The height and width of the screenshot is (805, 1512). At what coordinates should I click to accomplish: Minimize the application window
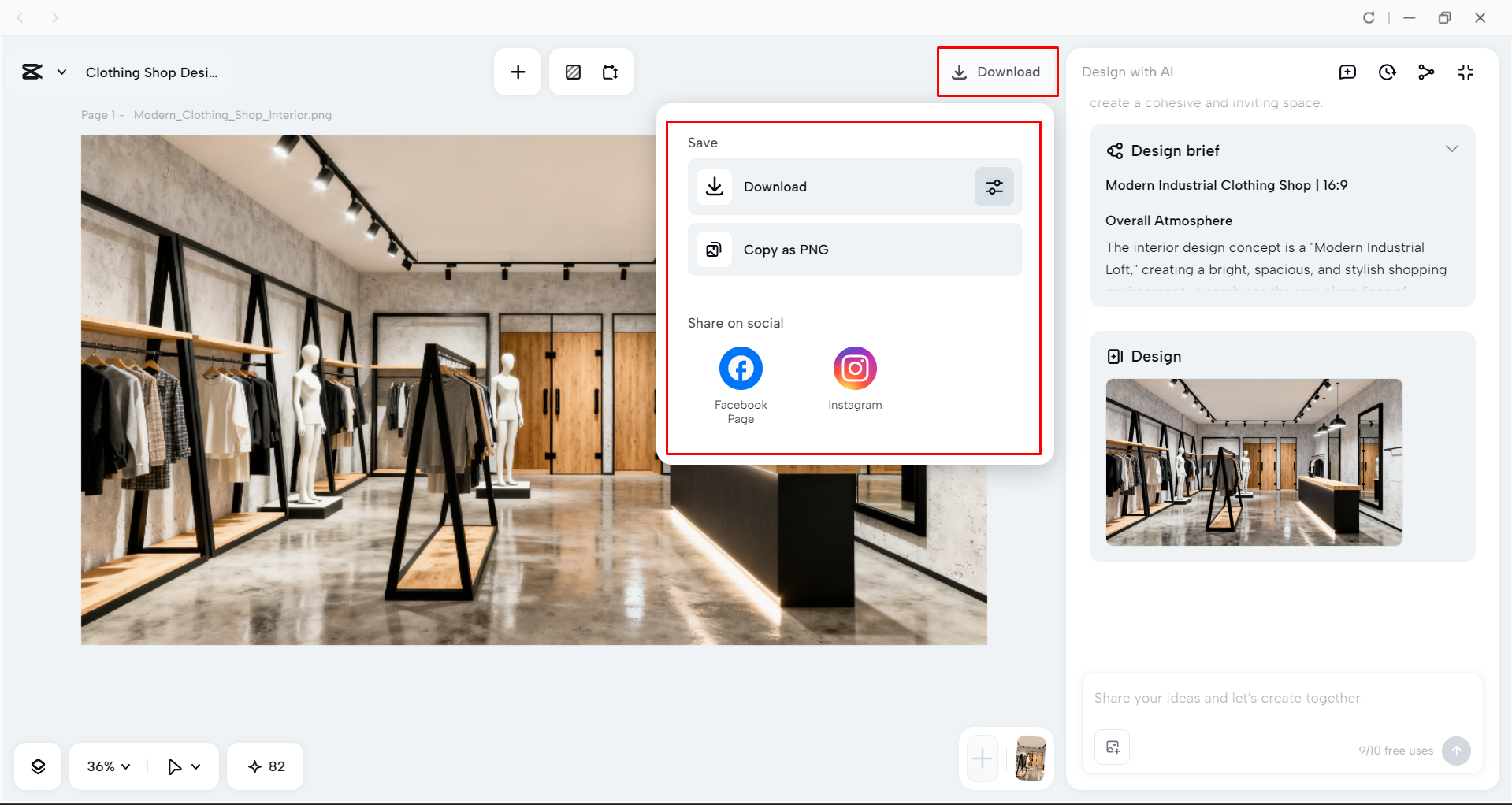tap(1410, 17)
